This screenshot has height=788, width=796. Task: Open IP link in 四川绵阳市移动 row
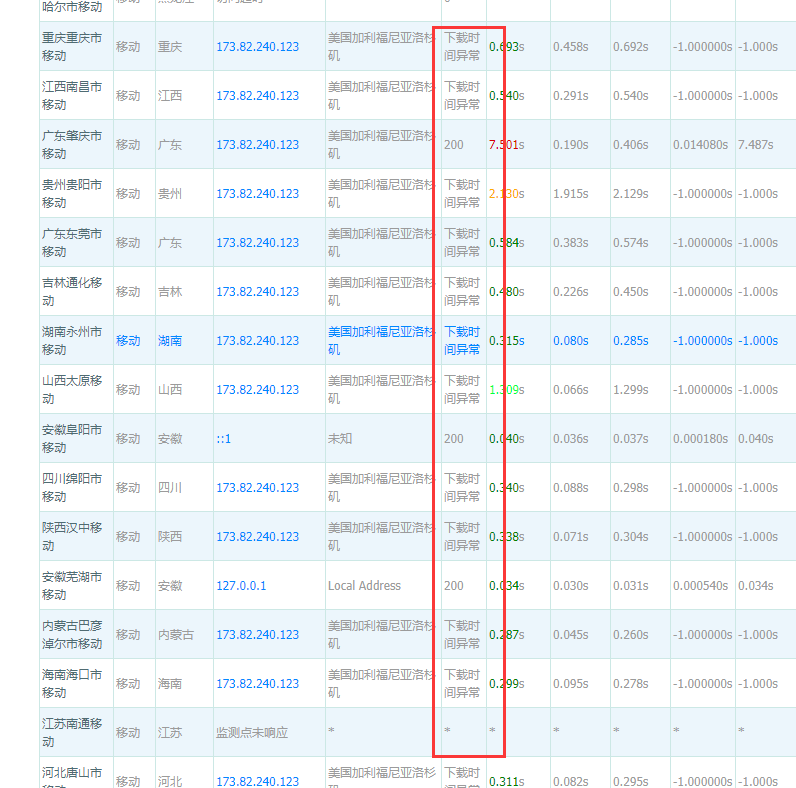(257, 488)
